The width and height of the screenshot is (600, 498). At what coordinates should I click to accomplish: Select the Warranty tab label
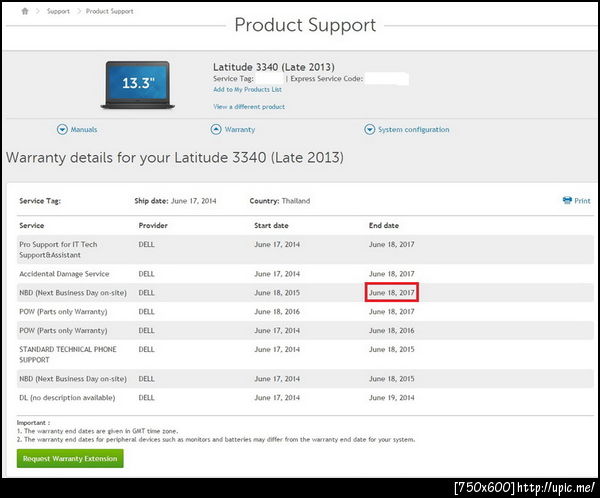pyautogui.click(x=240, y=130)
